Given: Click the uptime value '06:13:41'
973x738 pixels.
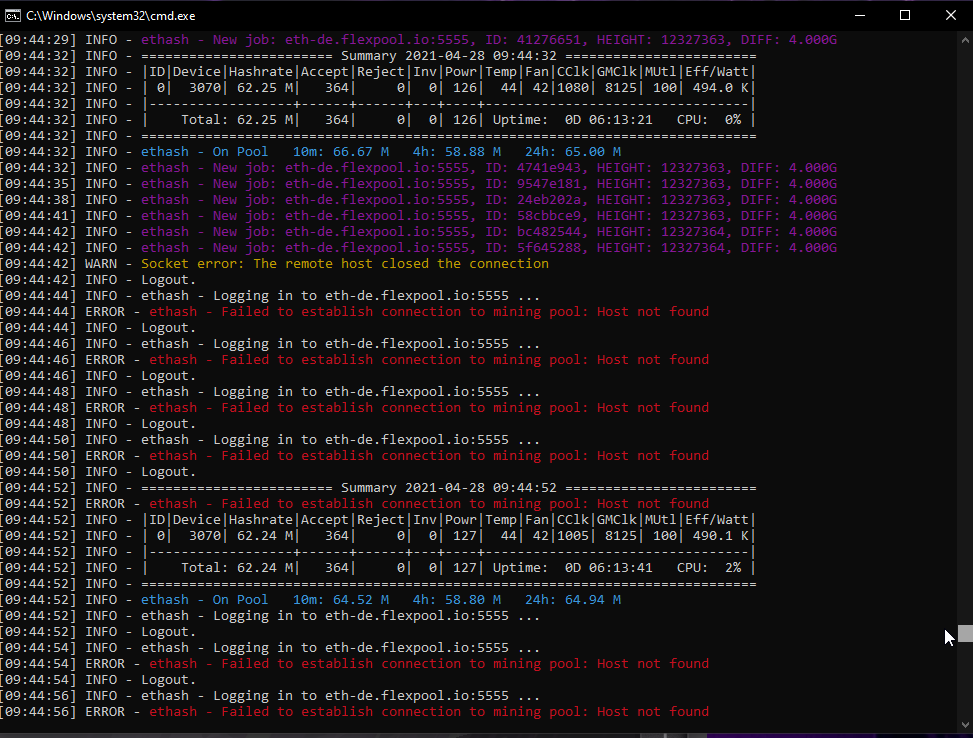Looking at the screenshot, I should click(x=621, y=568).
